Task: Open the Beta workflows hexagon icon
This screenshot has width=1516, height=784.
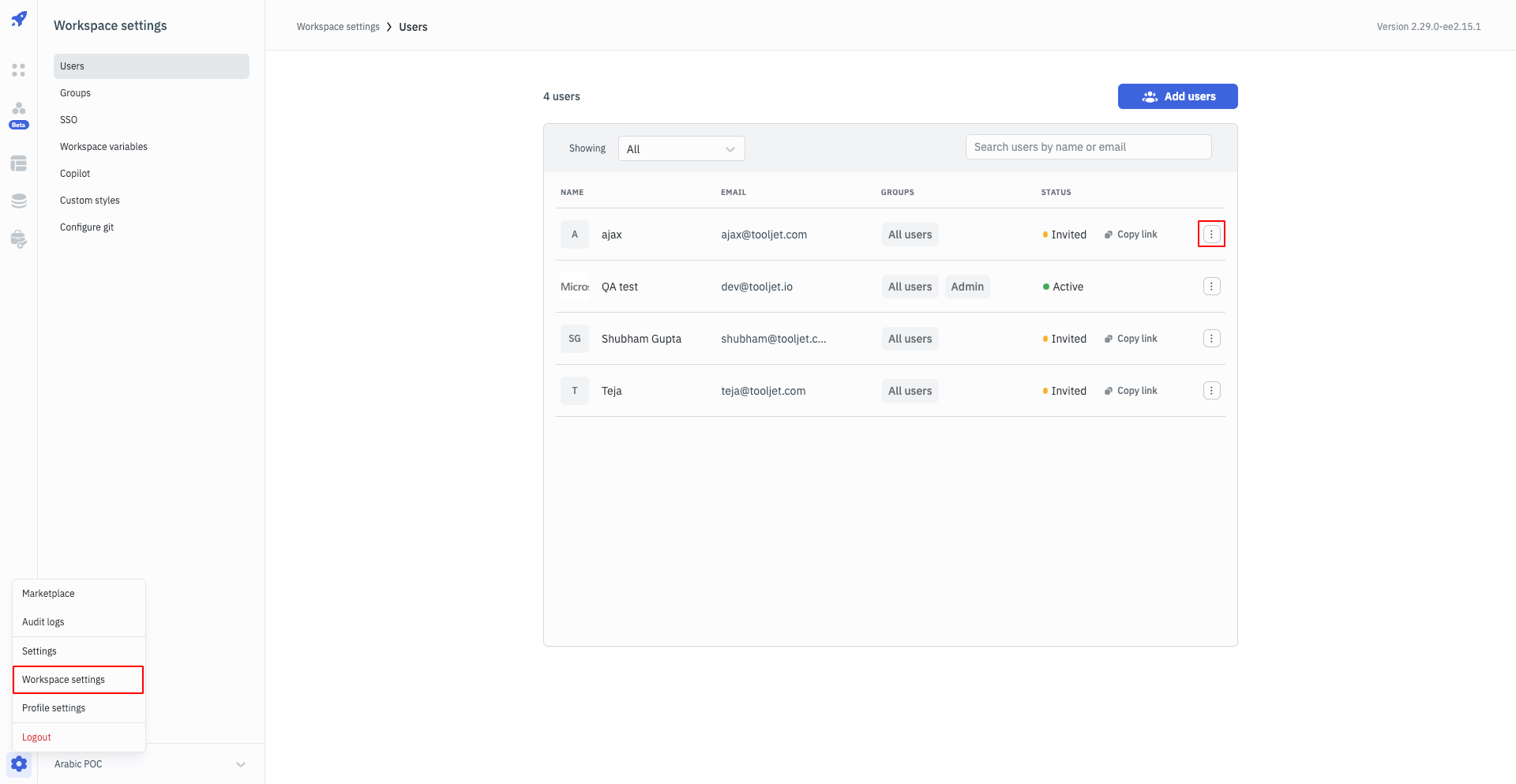Action: click(x=19, y=109)
